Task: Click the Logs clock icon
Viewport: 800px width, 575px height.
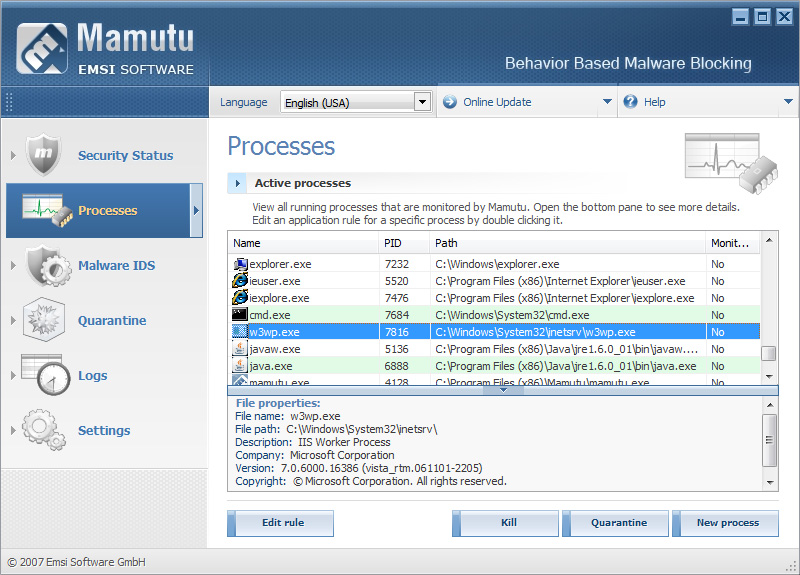Action: [x=45, y=374]
